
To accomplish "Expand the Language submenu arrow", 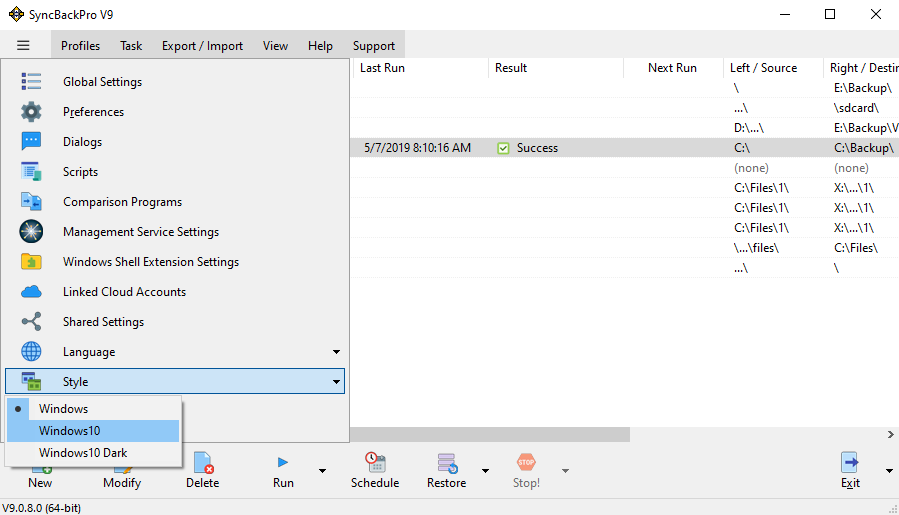I will pos(337,352).
